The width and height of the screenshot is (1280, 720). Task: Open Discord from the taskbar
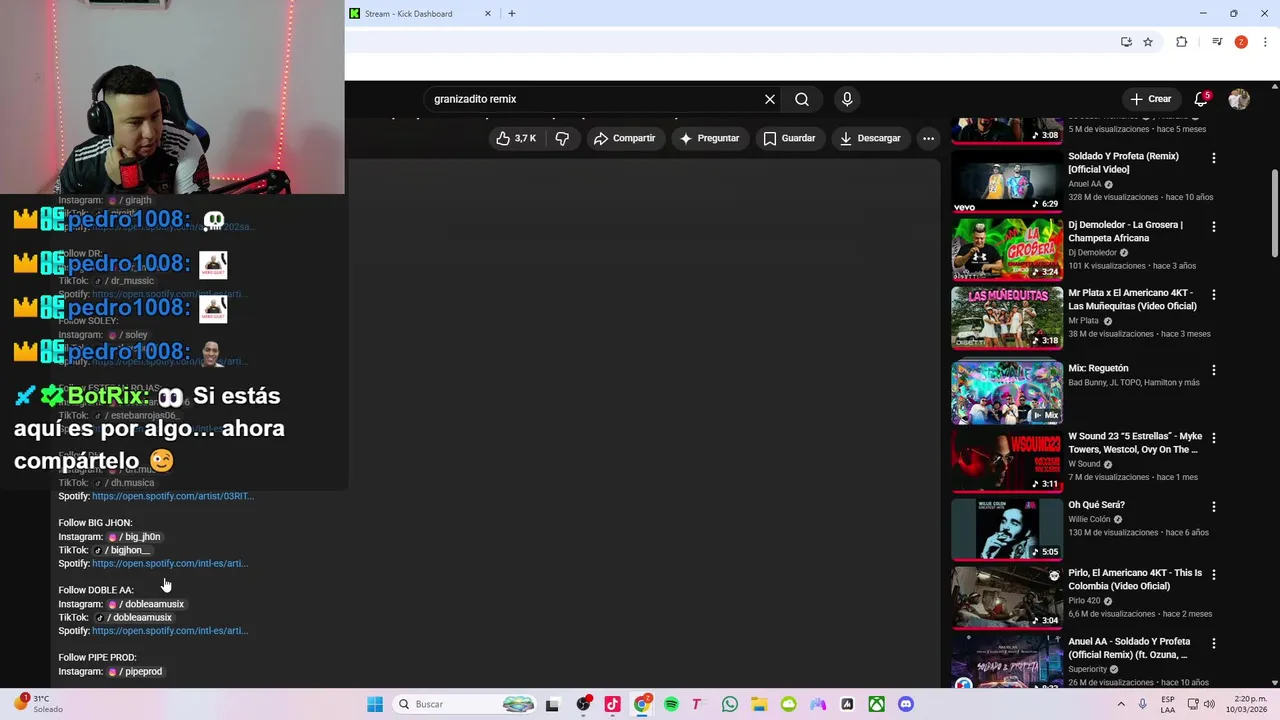906,704
